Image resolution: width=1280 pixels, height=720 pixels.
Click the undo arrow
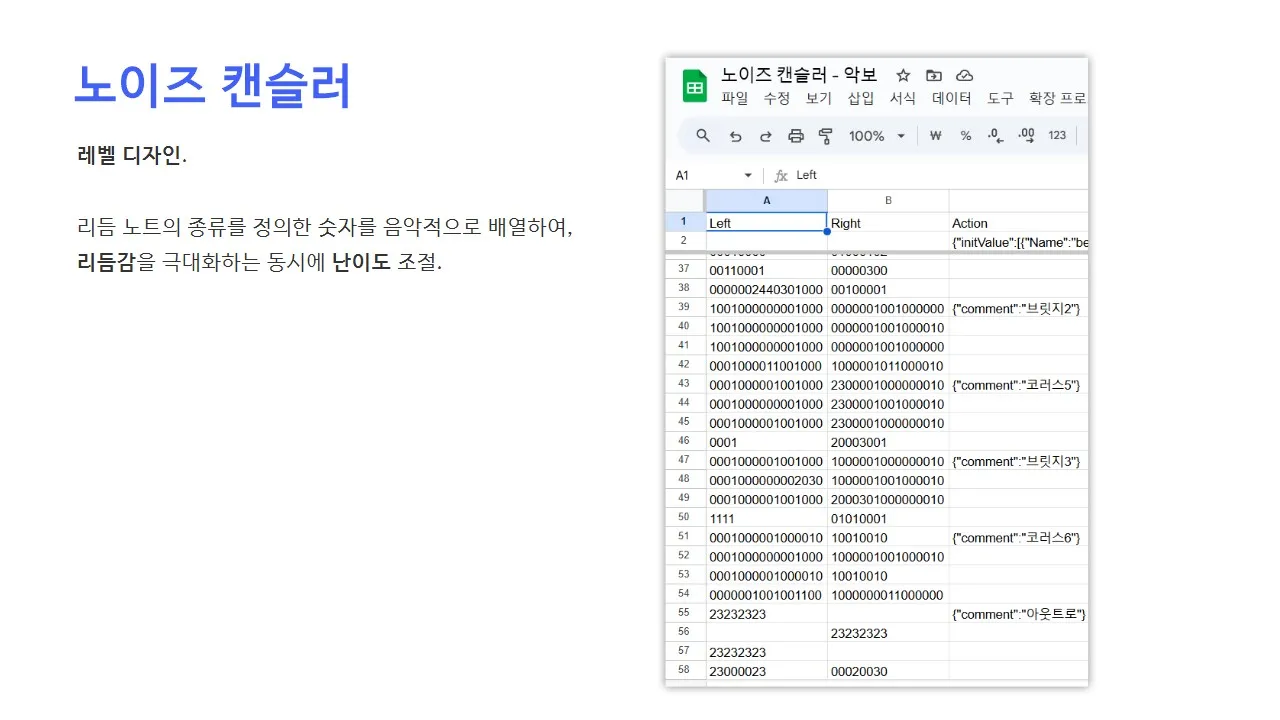(x=735, y=136)
